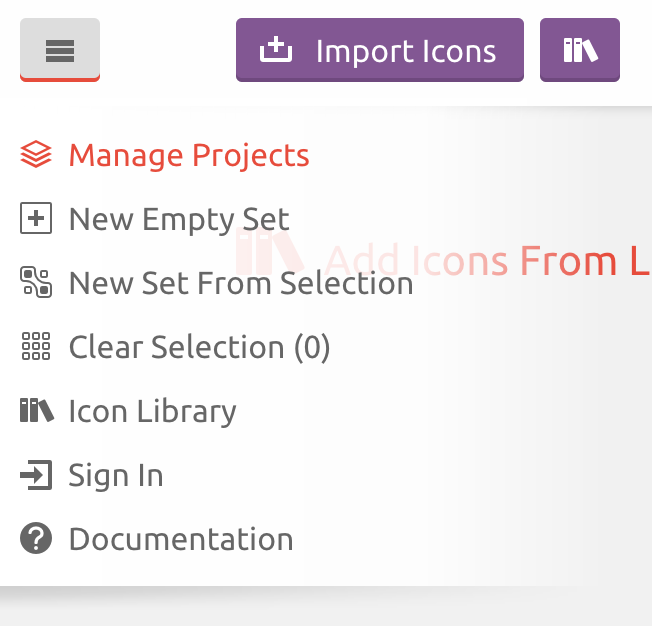652x626 pixels.
Task: Open the Documentation link
Action: click(157, 539)
